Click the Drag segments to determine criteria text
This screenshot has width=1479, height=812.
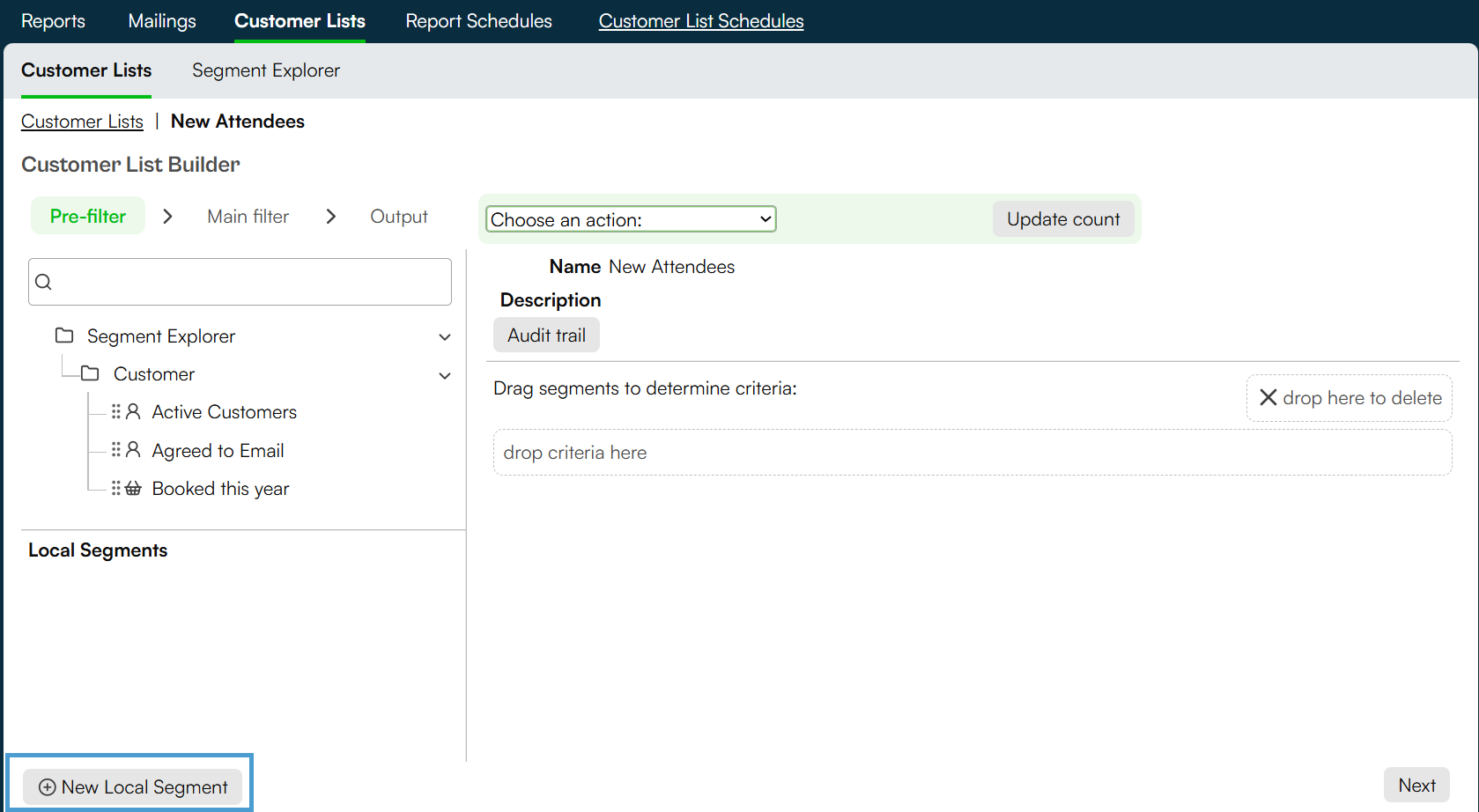pos(645,388)
